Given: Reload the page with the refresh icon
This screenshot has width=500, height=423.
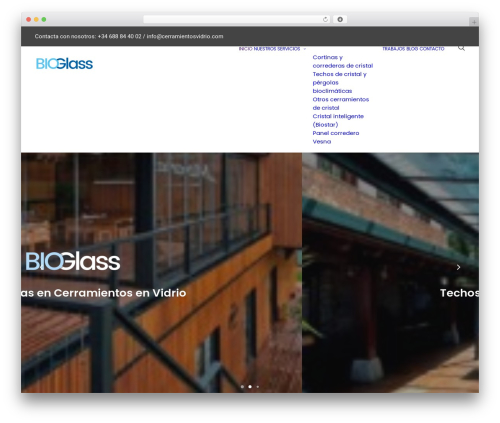Looking at the screenshot, I should [325, 20].
